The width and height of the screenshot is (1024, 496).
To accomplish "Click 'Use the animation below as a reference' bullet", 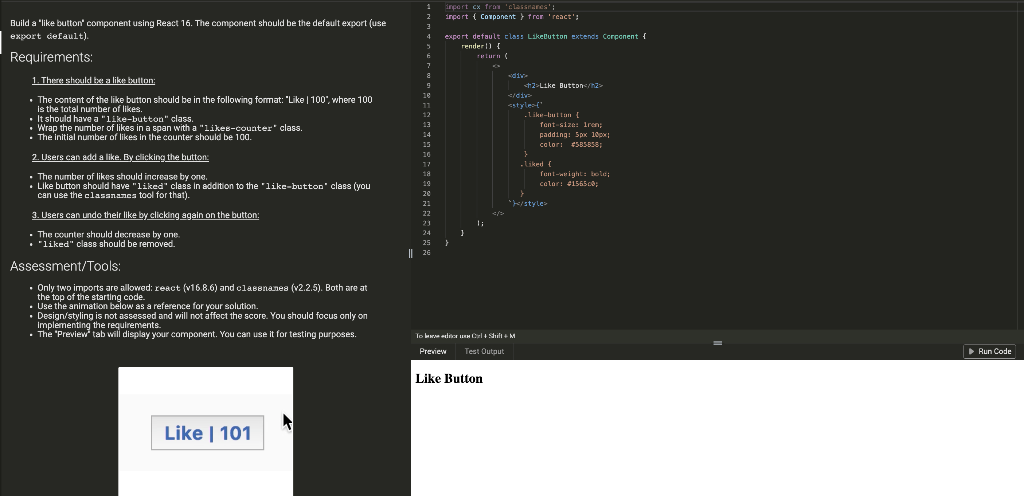I will pyautogui.click(x=148, y=306).
